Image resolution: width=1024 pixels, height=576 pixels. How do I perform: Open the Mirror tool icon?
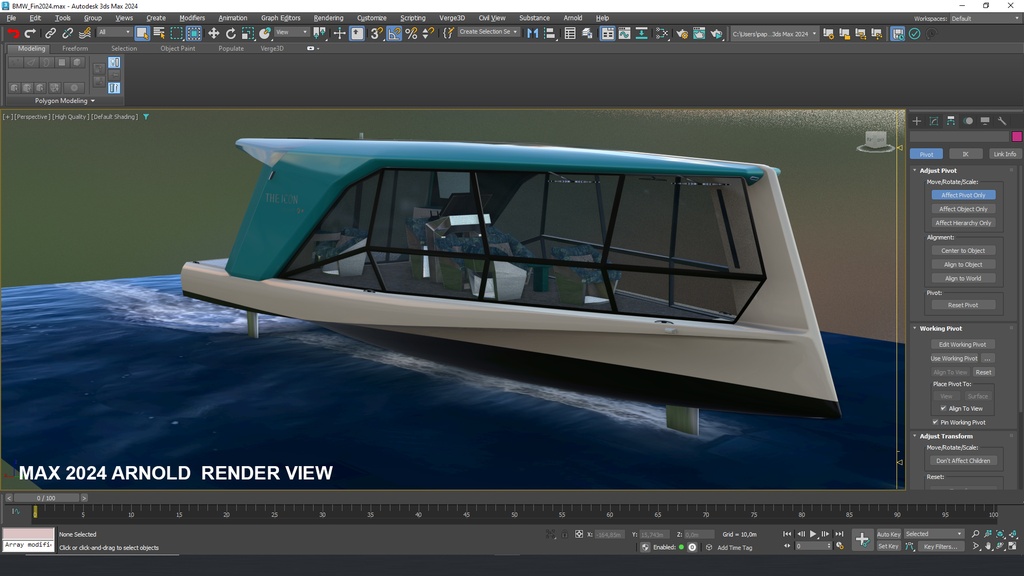531,33
